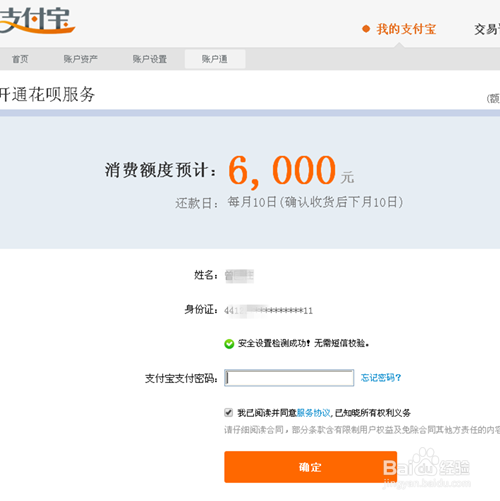Switch to the 账户设置 tab
Screen dimensions: 500x501
[x=150, y=59]
